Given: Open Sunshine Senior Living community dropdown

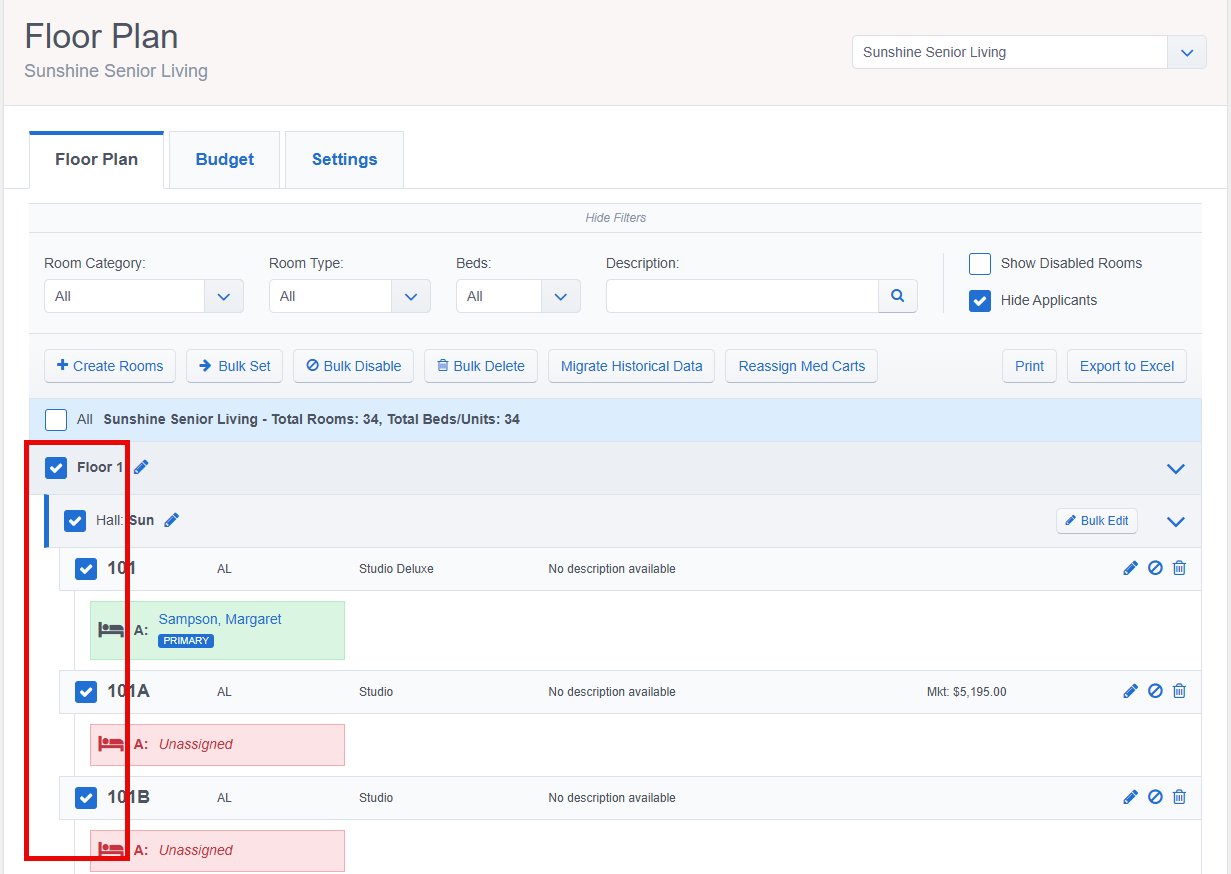Looking at the screenshot, I should 1029,52.
